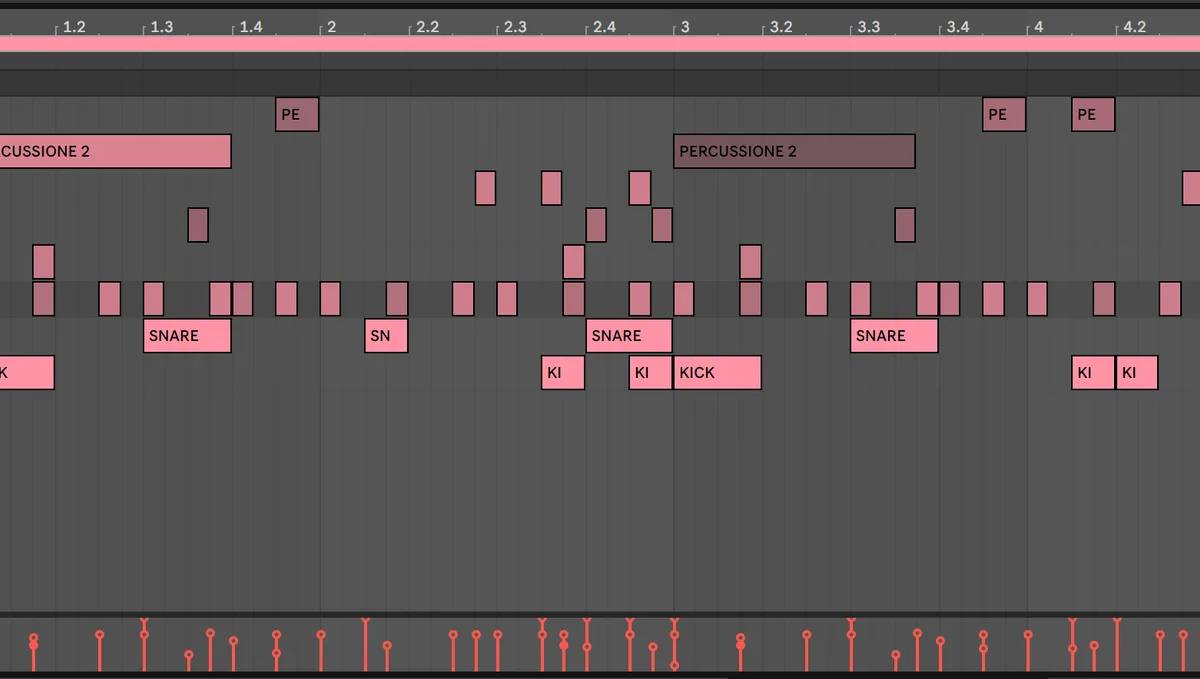Click the 1.3 marker in the beat ruler
This screenshot has height=679, width=1200.
162,27
